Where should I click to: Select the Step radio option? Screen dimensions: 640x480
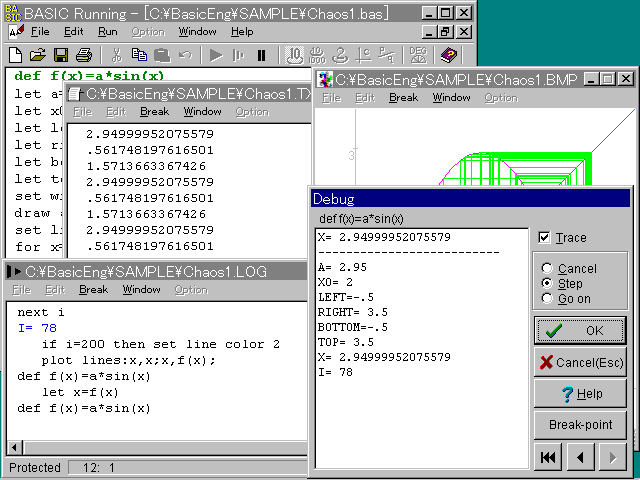(x=546, y=284)
